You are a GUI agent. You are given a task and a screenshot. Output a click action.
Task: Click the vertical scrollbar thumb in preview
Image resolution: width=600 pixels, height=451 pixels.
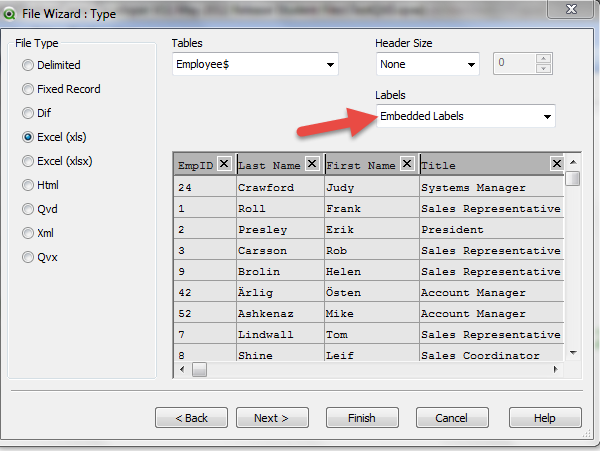point(573,179)
